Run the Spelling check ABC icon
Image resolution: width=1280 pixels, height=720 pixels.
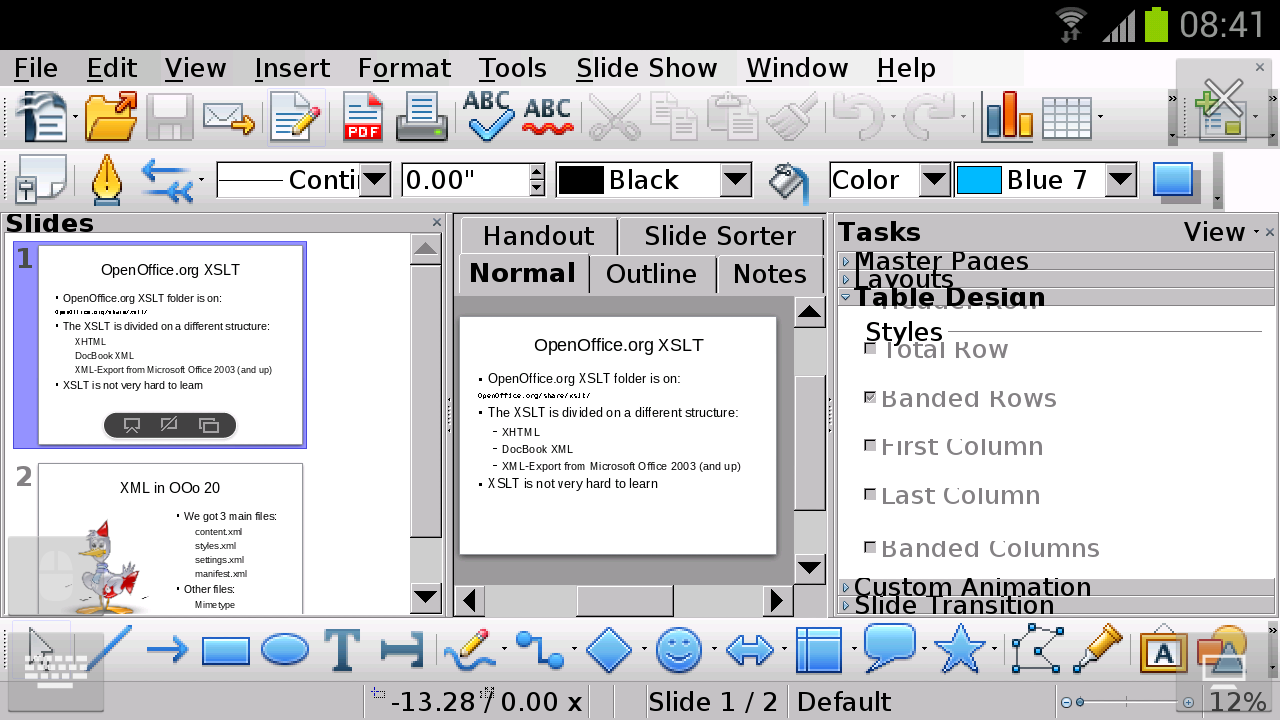(489, 117)
